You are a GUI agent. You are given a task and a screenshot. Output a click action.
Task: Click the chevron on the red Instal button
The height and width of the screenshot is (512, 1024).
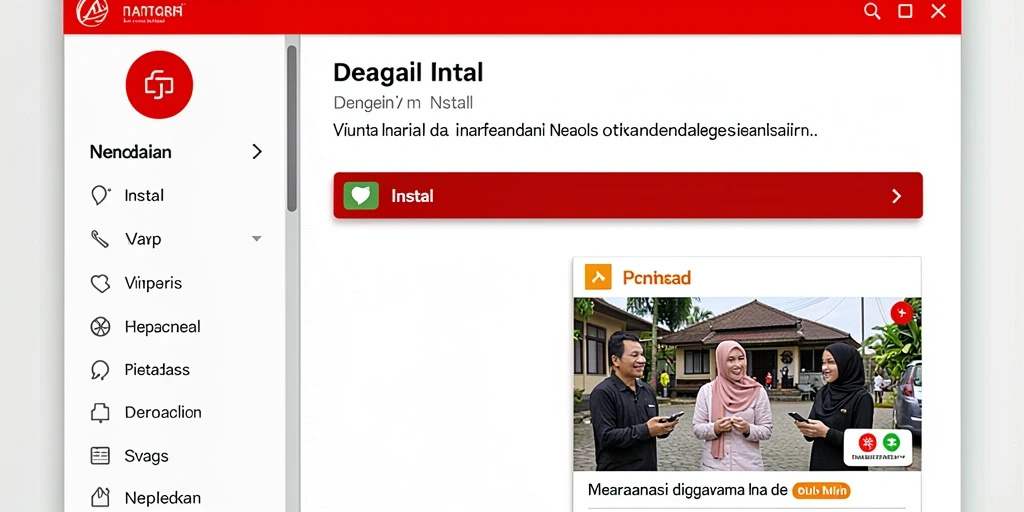point(897,196)
